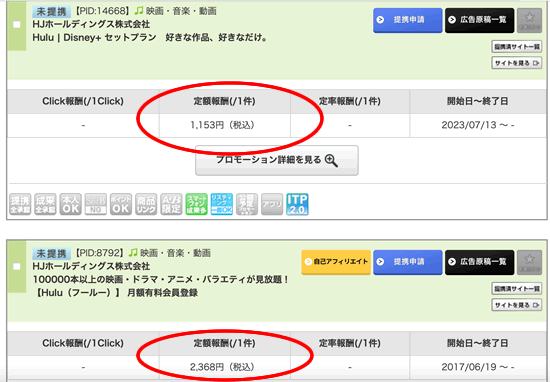This screenshot has width=550, height=382.
Task: Click 【Hulu（フールー）】月額有料会員登録 text
Action: tap(115, 293)
